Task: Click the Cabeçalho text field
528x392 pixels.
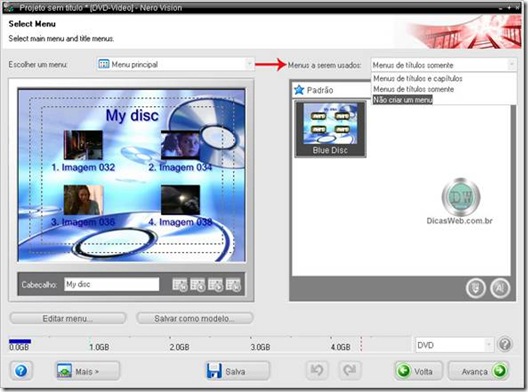Action: point(112,284)
